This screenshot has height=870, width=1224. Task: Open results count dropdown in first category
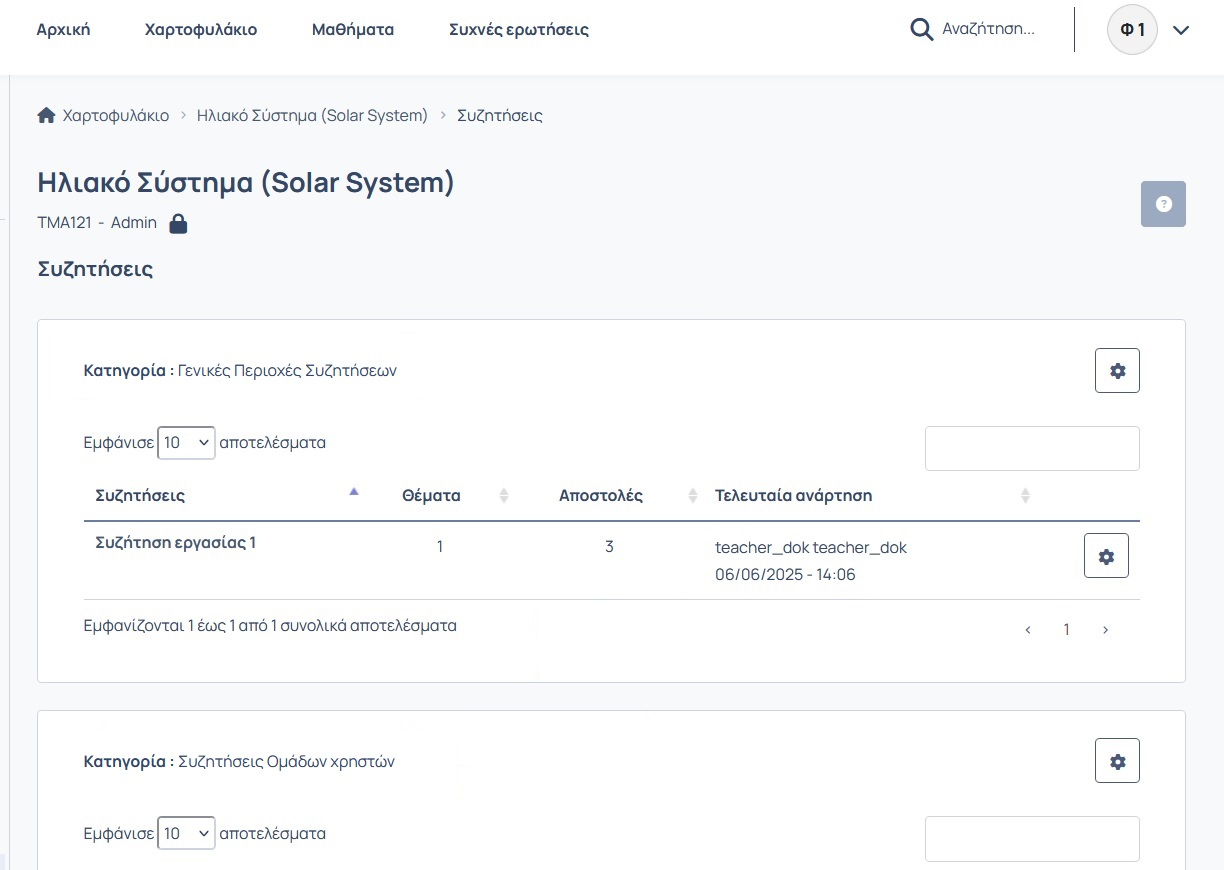[187, 442]
